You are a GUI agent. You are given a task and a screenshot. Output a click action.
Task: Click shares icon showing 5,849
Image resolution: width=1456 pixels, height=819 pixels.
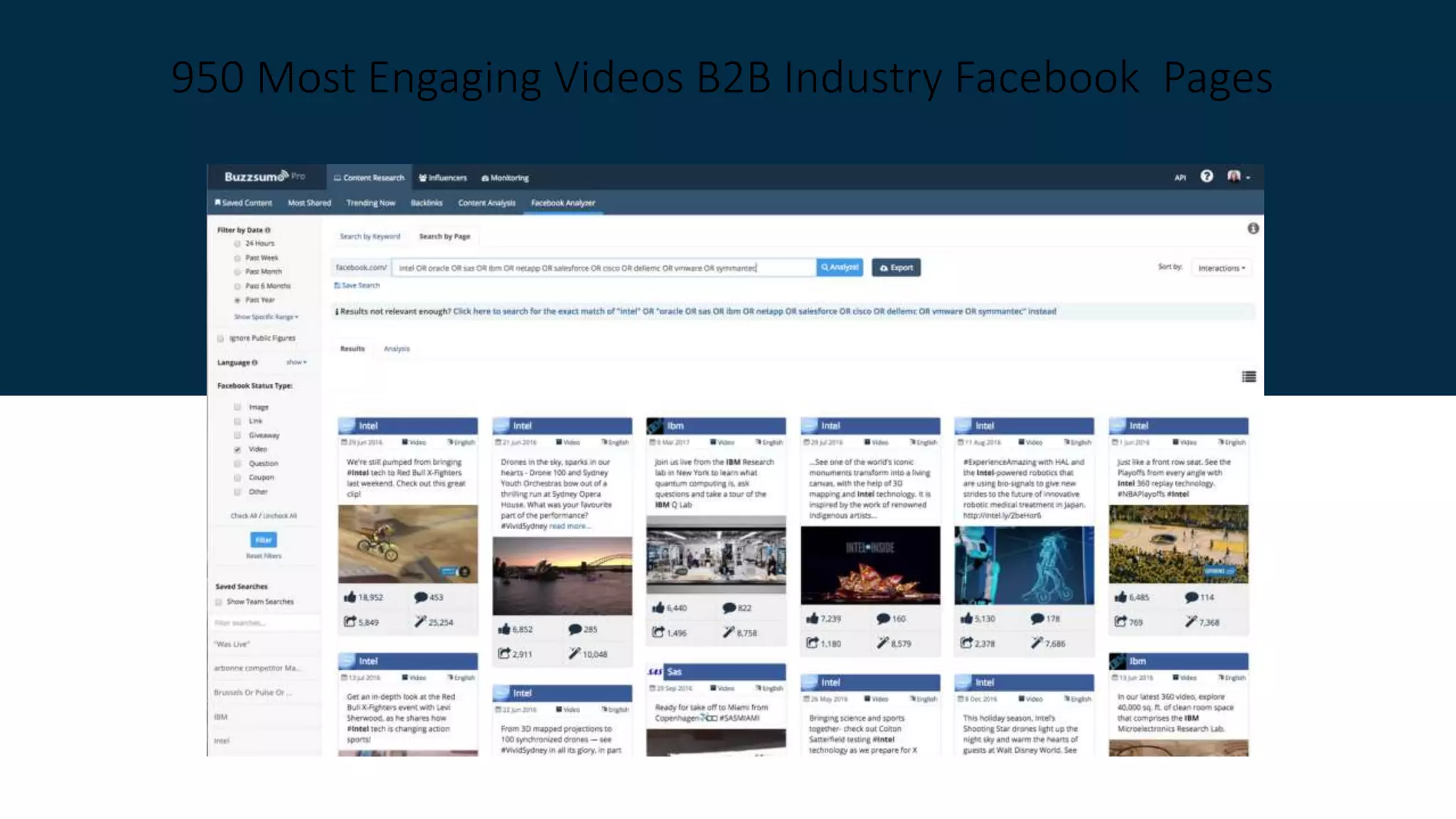tap(350, 621)
